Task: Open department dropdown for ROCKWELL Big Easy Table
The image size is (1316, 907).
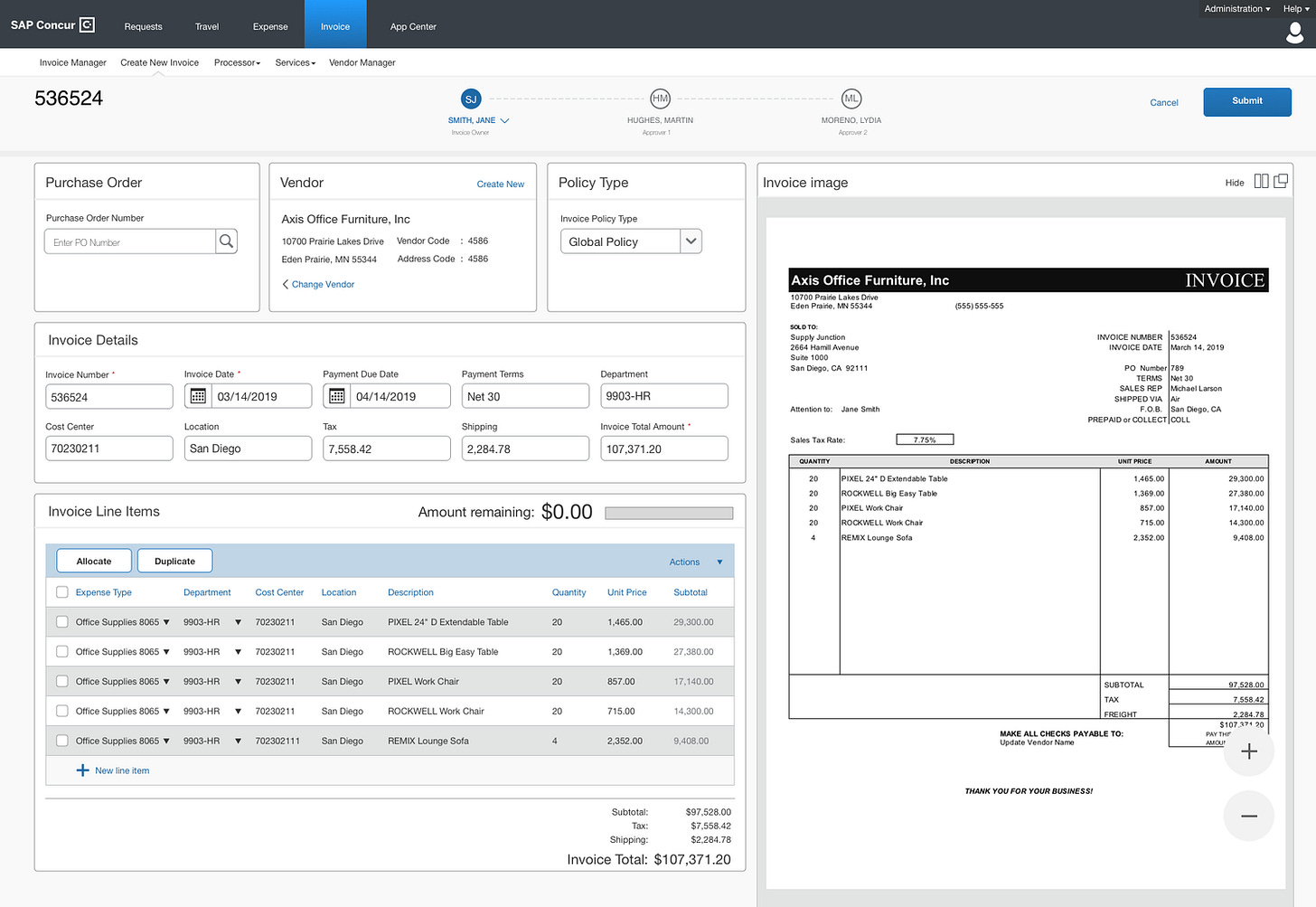Action: click(238, 652)
